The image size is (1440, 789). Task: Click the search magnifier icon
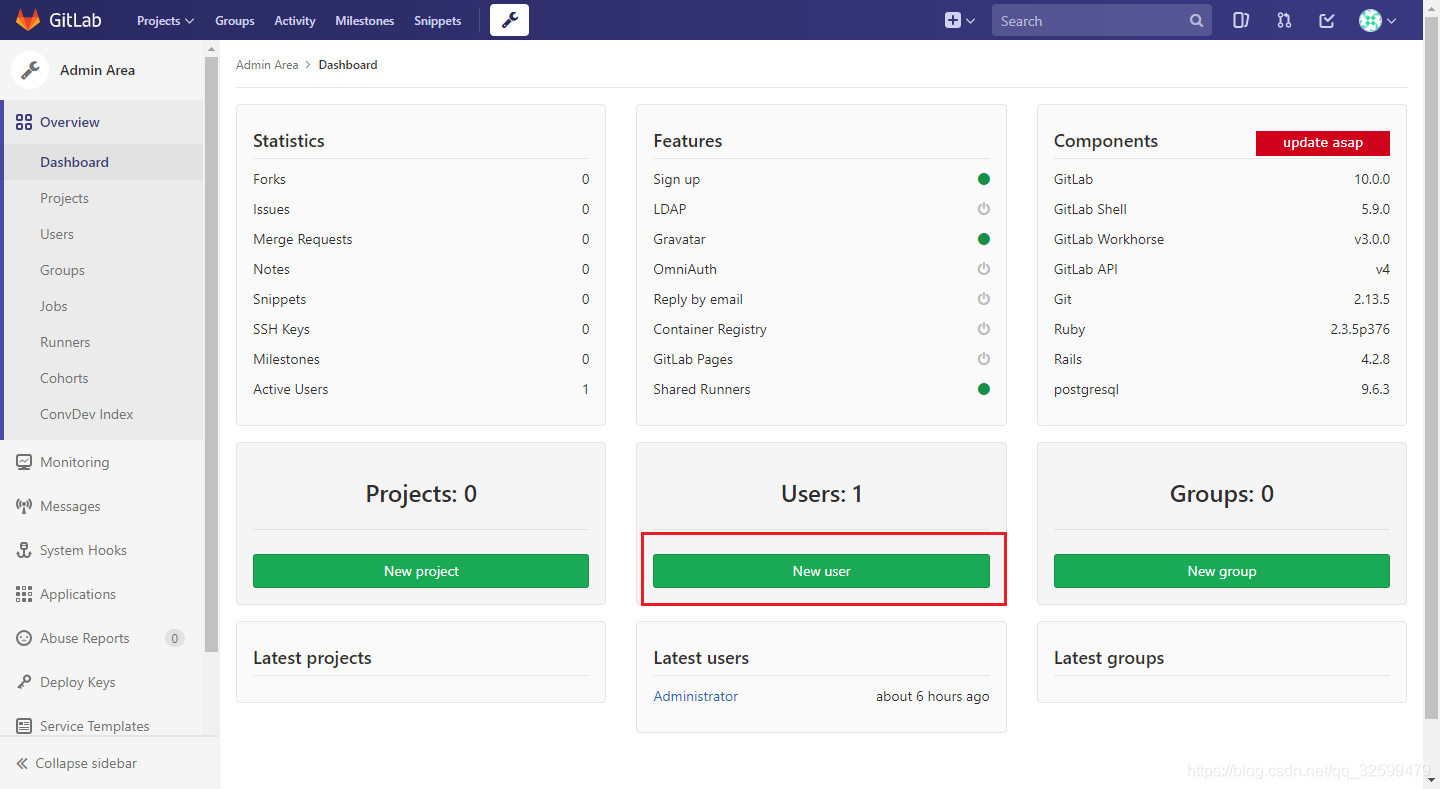1196,20
